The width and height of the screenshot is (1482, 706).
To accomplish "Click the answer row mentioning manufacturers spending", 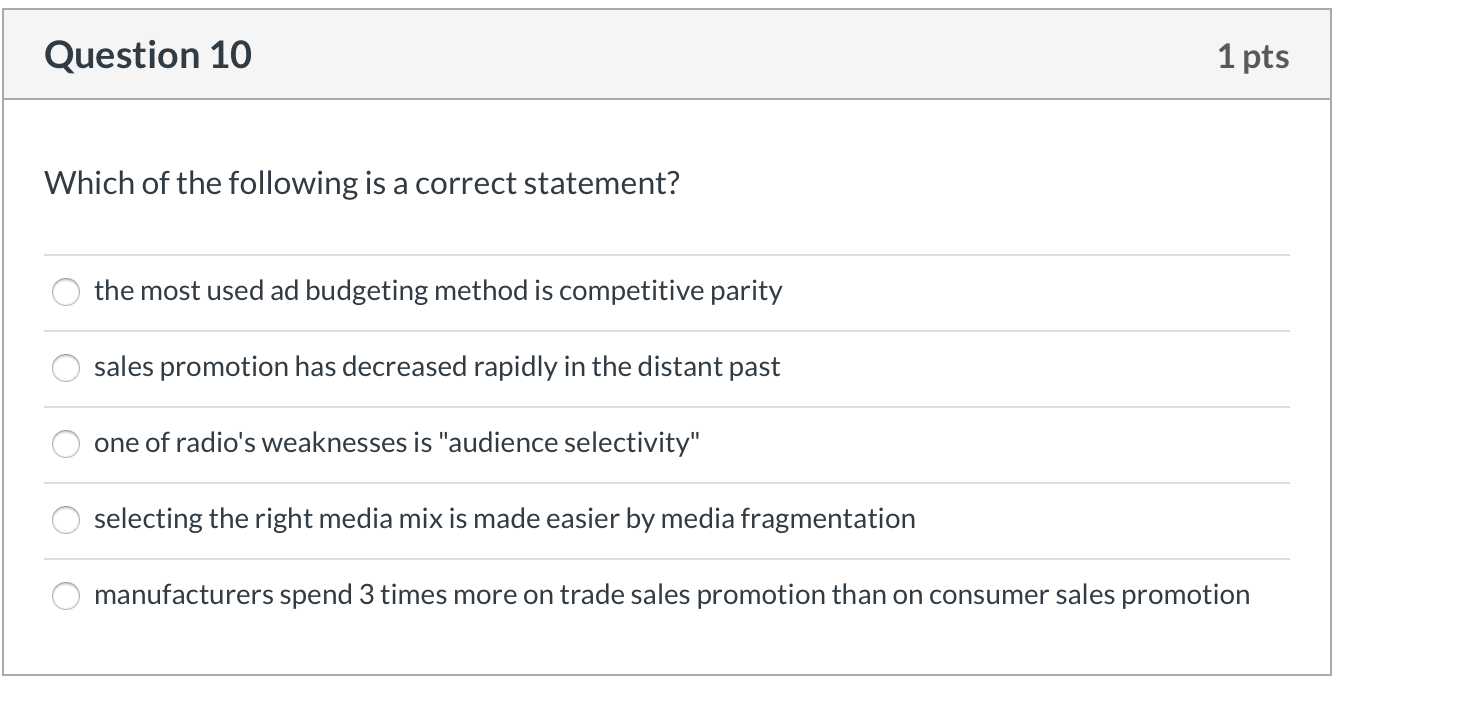I will tap(671, 594).
